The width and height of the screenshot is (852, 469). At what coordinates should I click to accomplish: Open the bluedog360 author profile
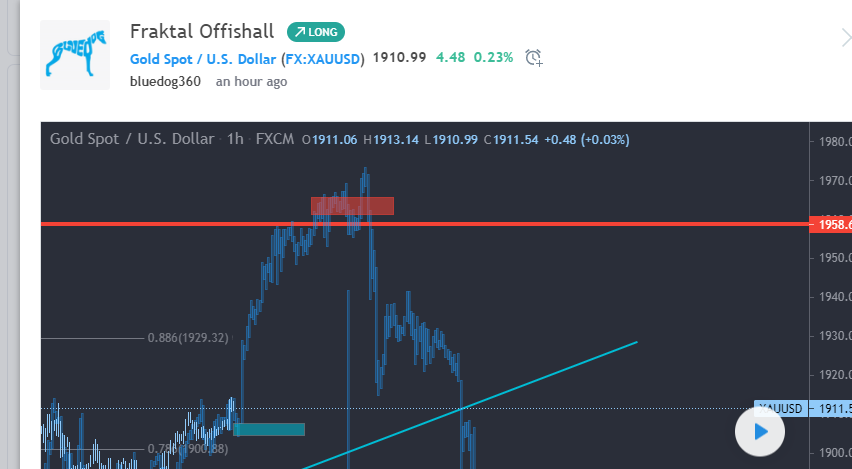(x=165, y=82)
